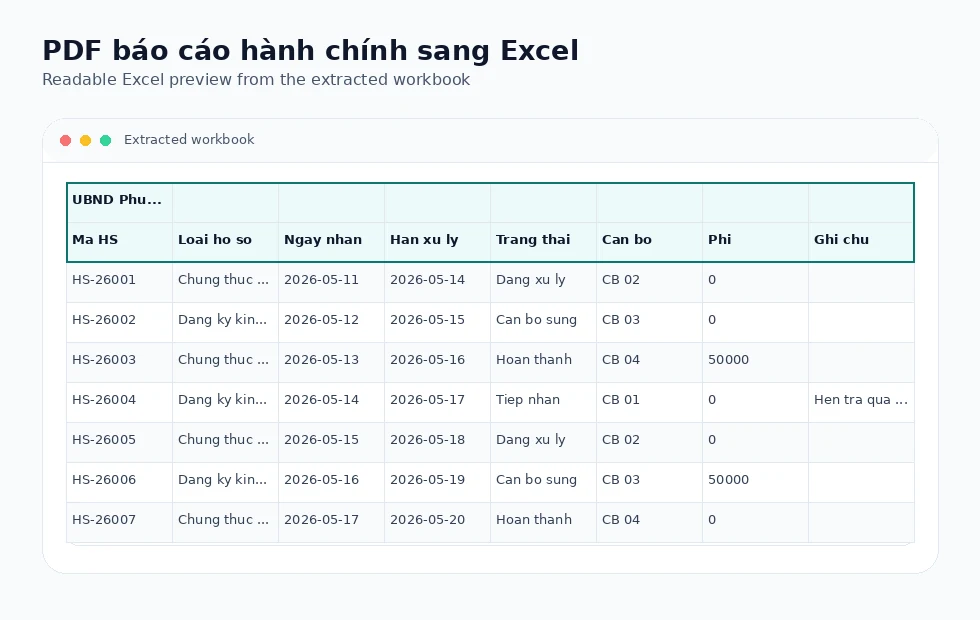
Task: Click fee 0 in row HS-26001
Action: (x=755, y=282)
